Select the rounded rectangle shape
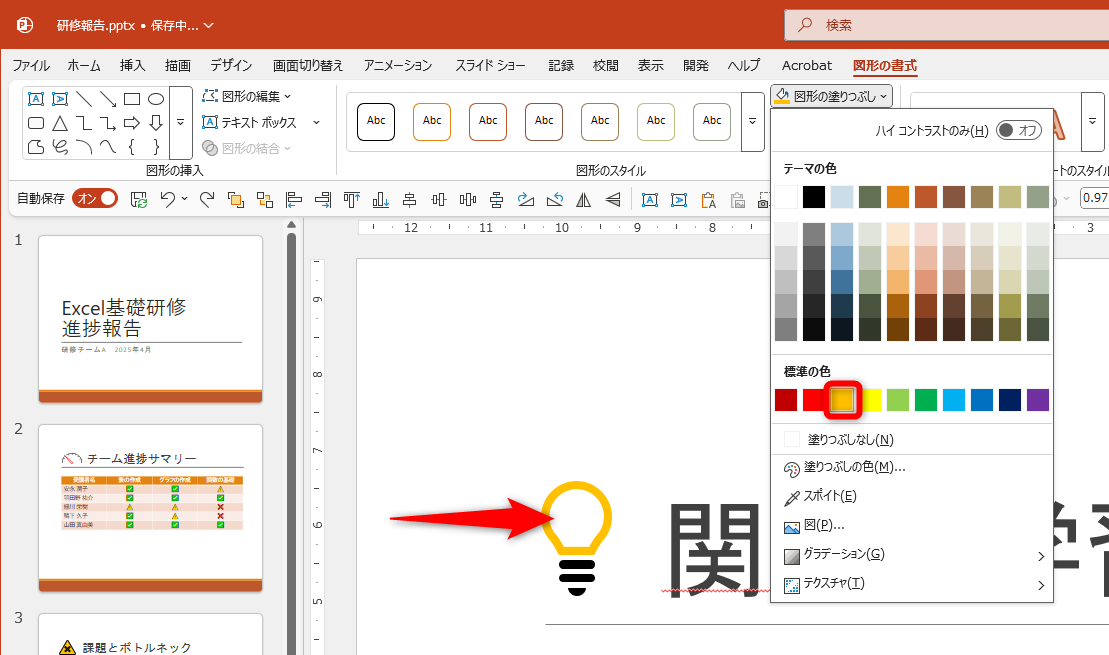 pyautogui.click(x=36, y=123)
